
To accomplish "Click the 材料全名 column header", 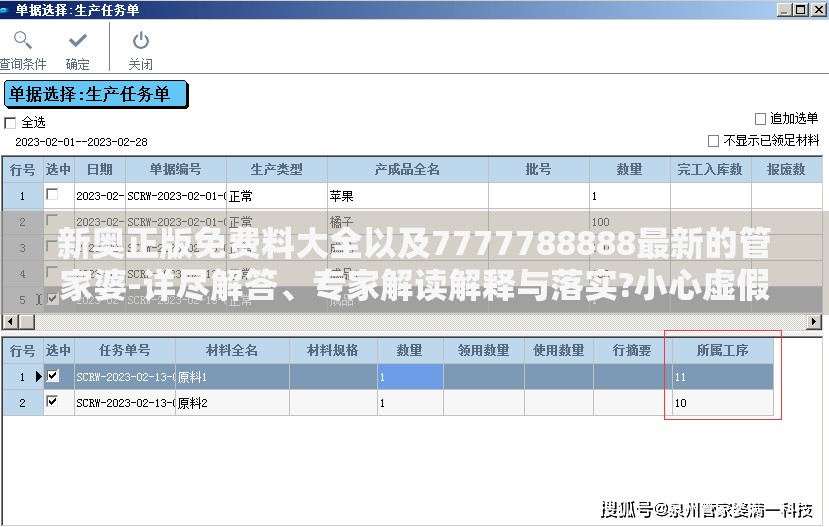I will coord(232,350).
